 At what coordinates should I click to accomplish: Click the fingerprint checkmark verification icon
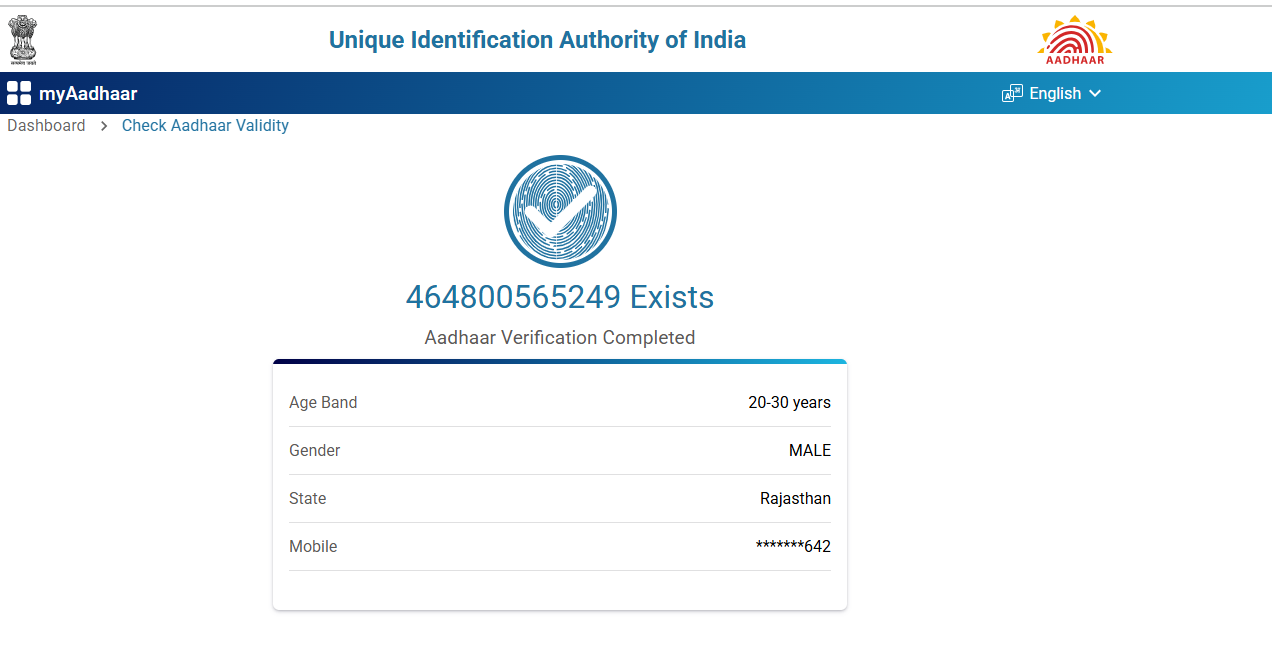560,211
